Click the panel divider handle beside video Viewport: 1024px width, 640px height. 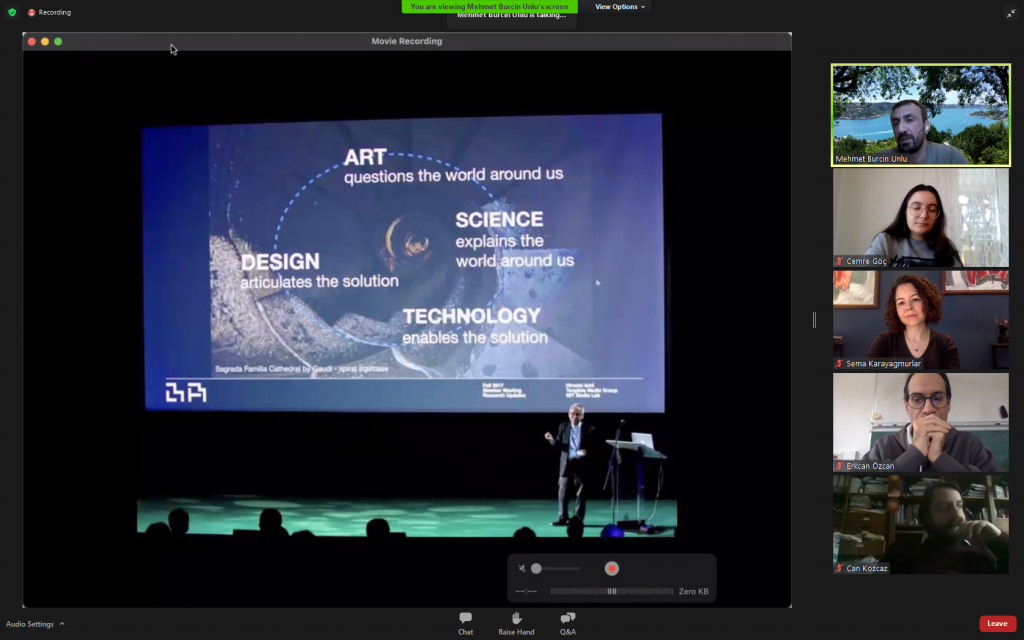click(x=814, y=320)
